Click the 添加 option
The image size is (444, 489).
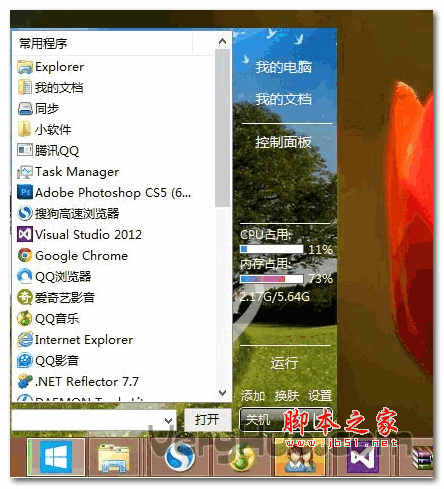coord(253,396)
